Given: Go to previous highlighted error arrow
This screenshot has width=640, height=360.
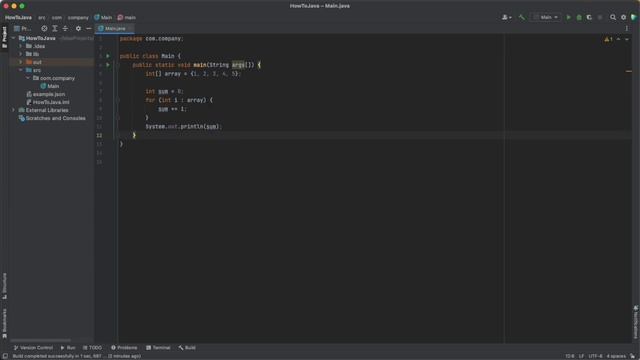Looking at the screenshot, I should 618,40.
